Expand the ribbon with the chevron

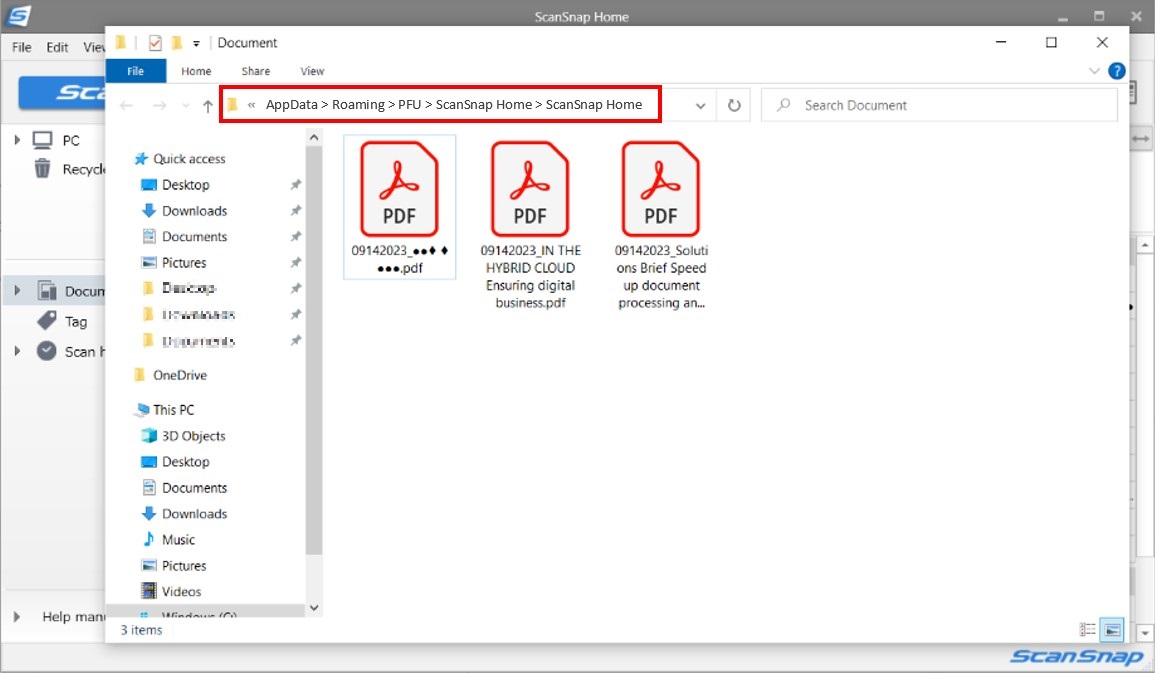pos(1094,71)
